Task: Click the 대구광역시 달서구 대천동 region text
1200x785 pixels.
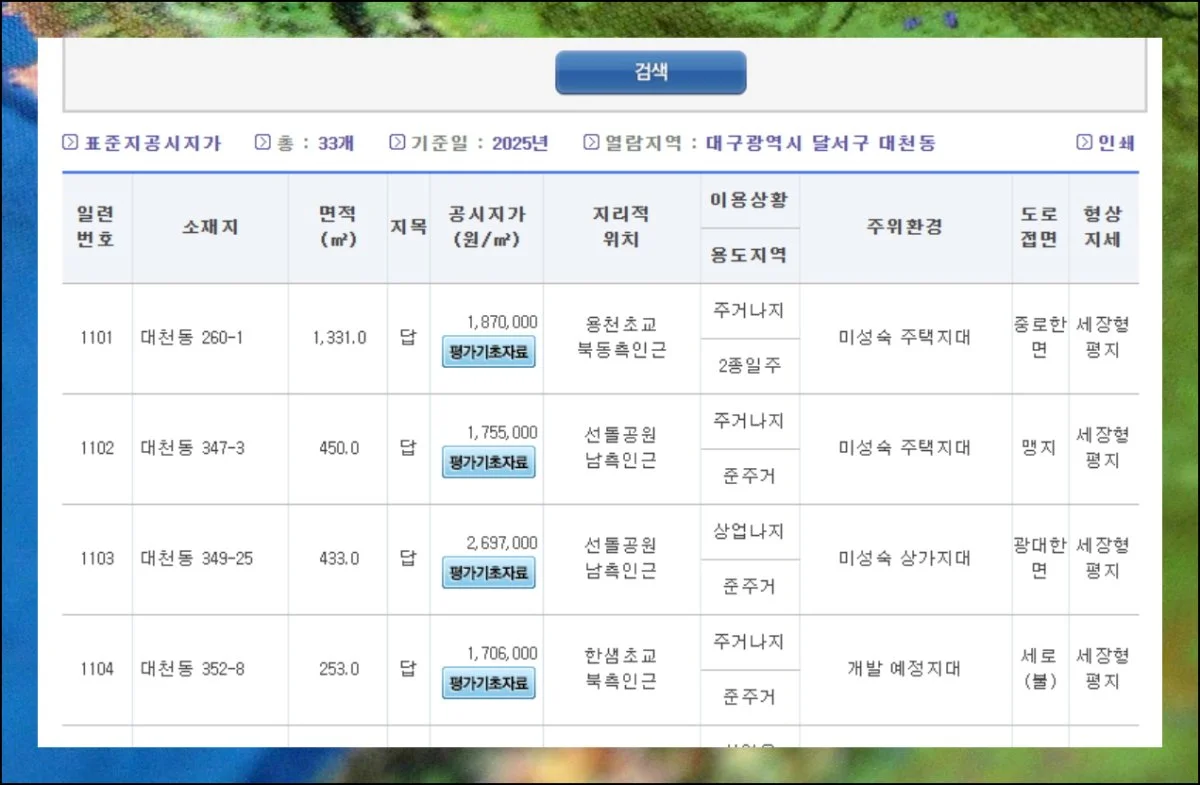Action: pos(820,143)
